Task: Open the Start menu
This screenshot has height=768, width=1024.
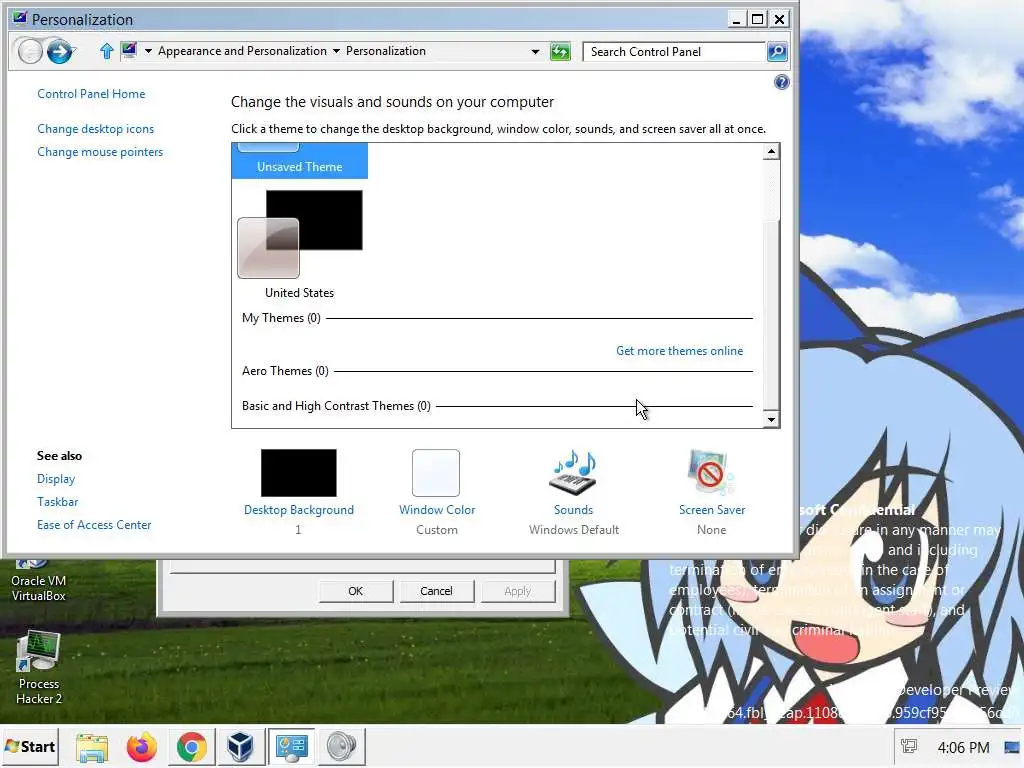Action: click(30, 746)
